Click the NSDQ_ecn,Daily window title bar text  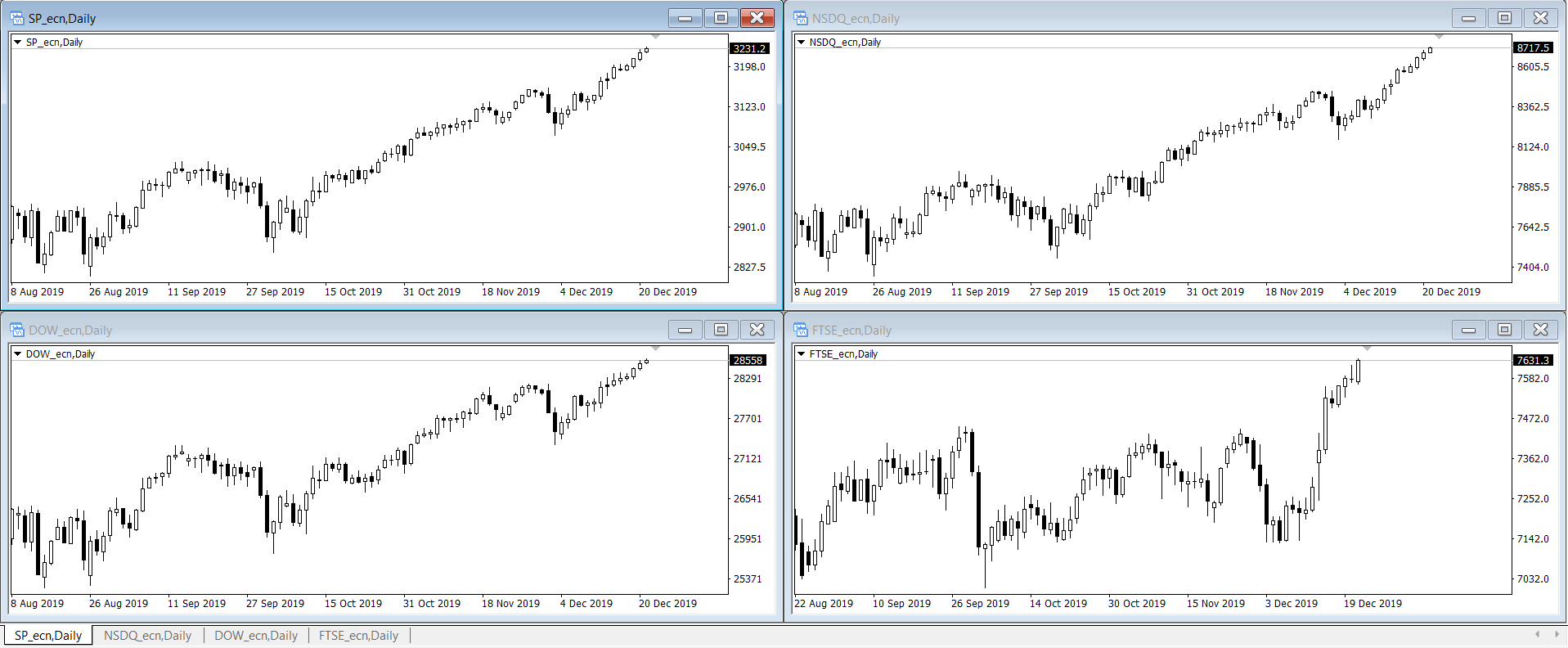tap(856, 18)
